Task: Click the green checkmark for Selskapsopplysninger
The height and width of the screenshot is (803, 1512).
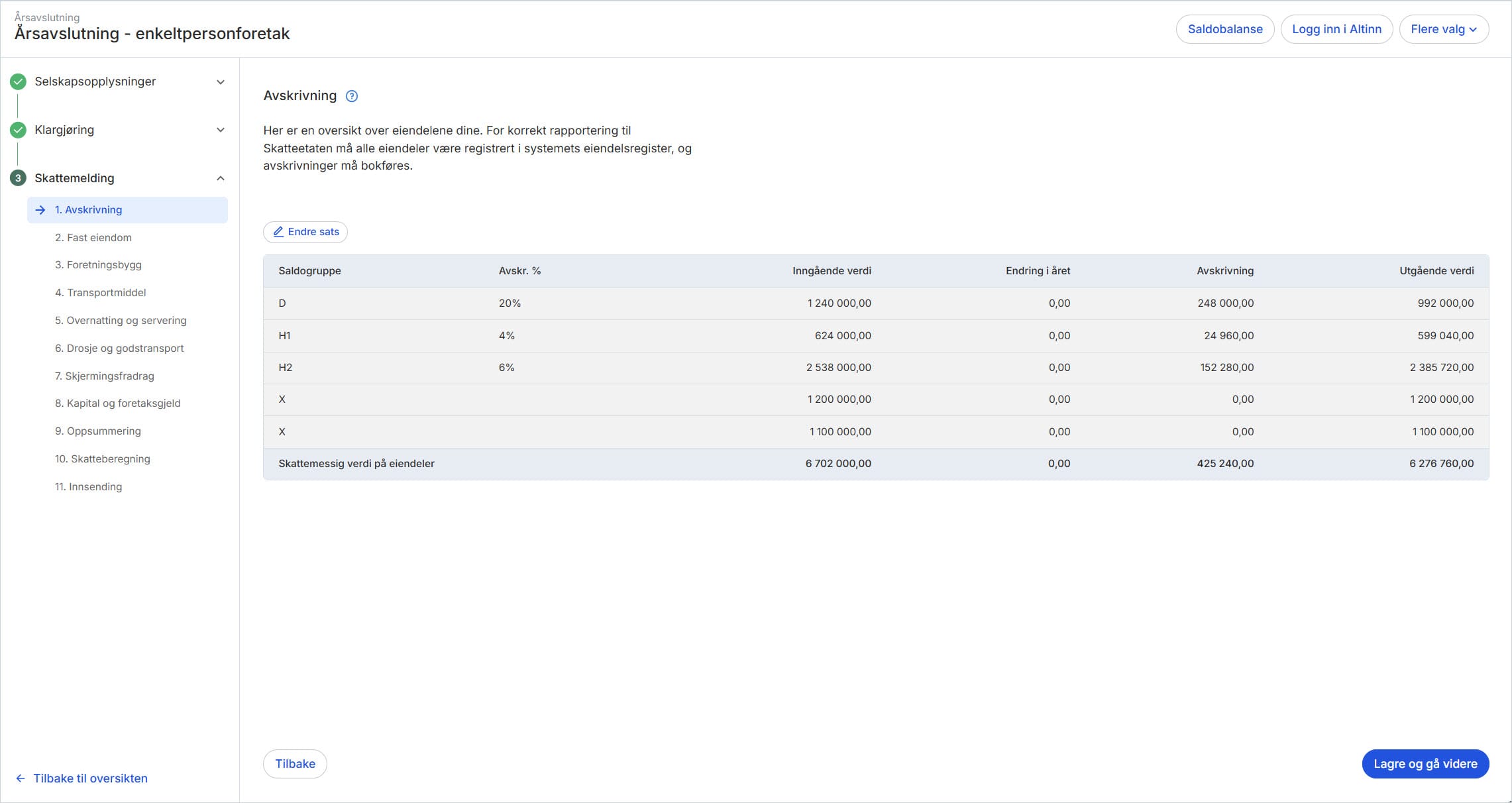Action: (x=18, y=81)
